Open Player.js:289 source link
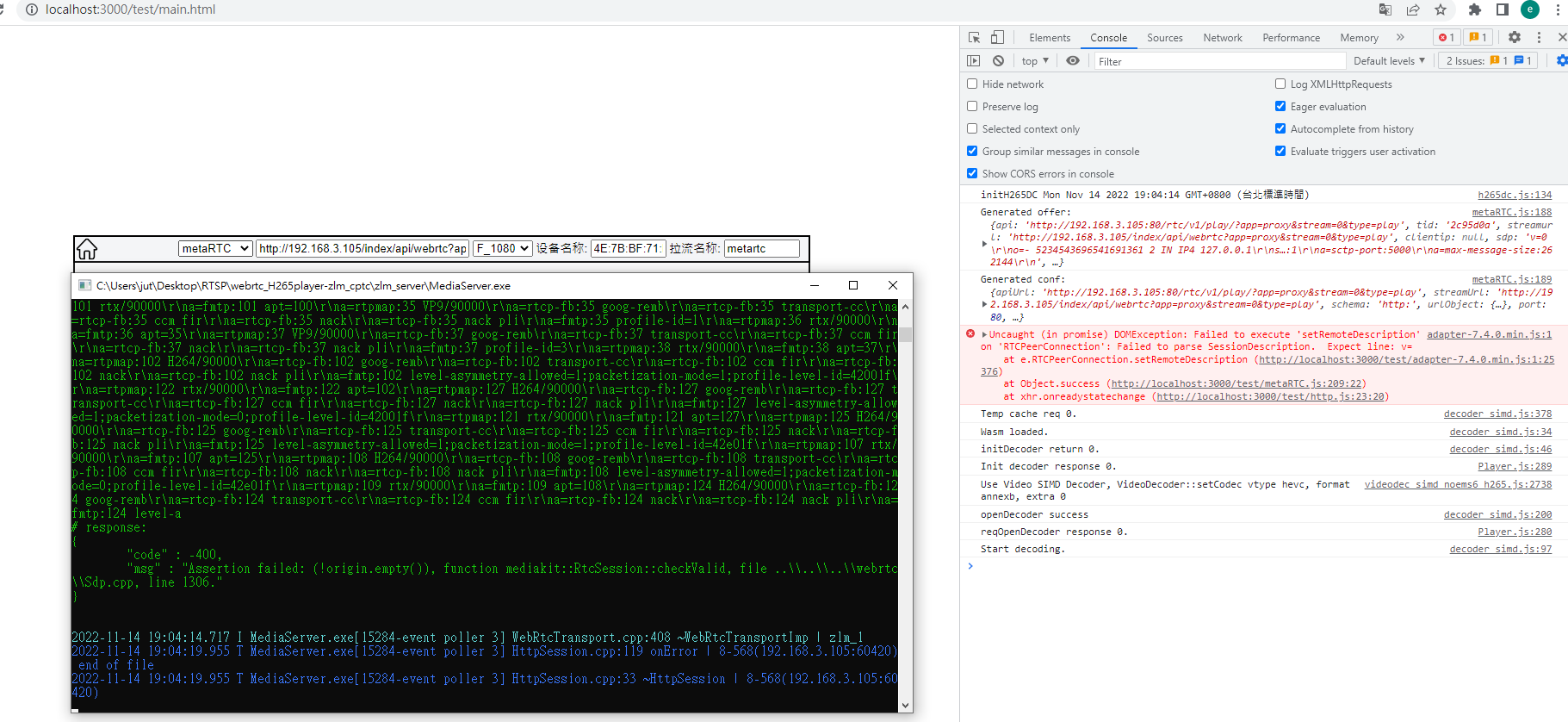The image size is (1568, 722). (x=1515, y=466)
